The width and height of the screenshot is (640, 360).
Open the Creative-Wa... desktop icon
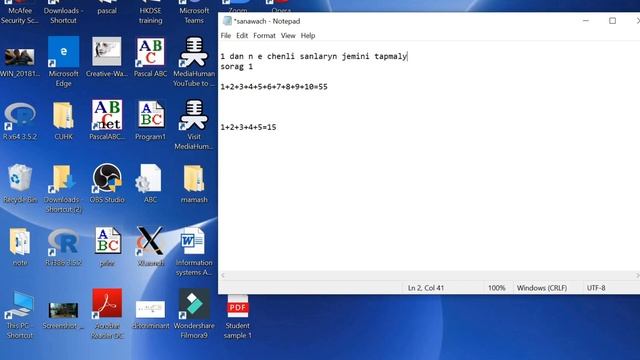coord(107,52)
